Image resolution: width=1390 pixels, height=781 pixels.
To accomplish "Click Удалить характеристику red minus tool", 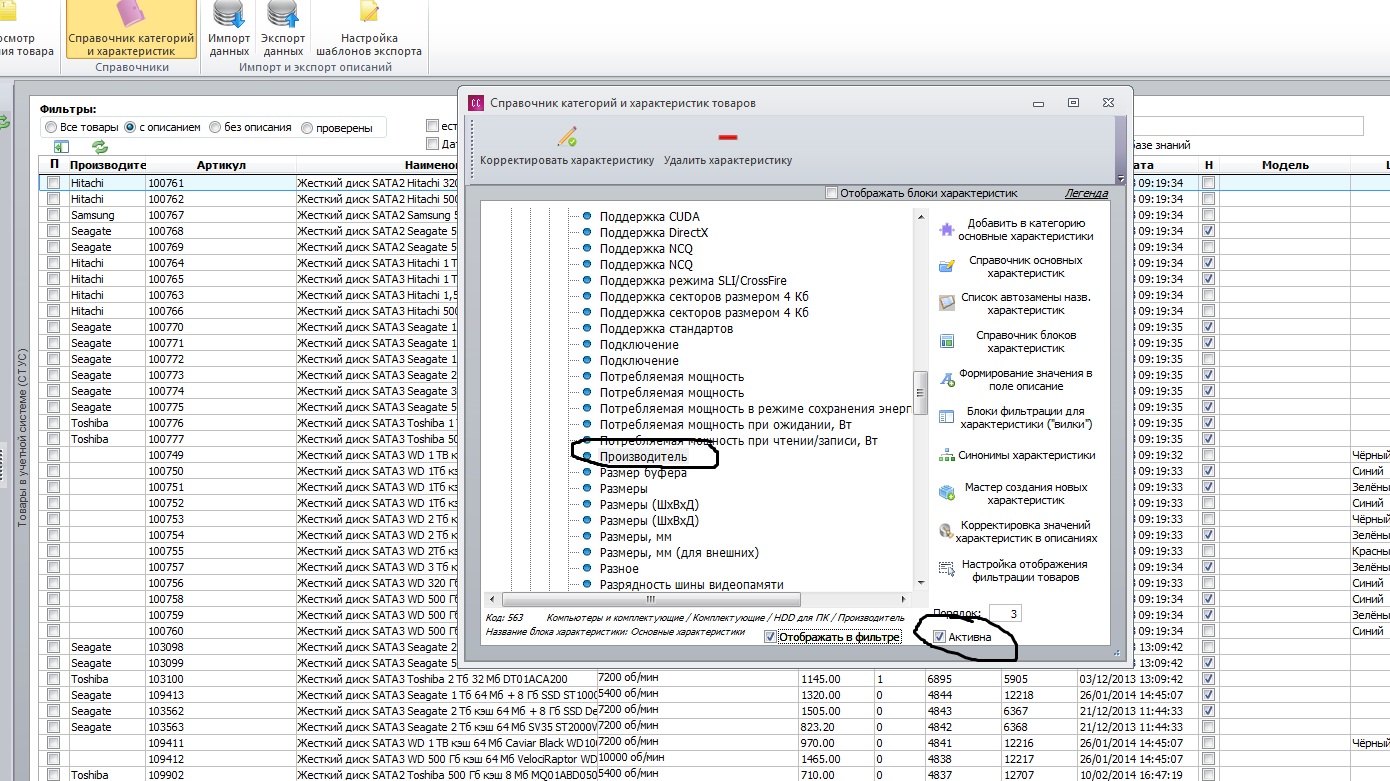I will [728, 145].
